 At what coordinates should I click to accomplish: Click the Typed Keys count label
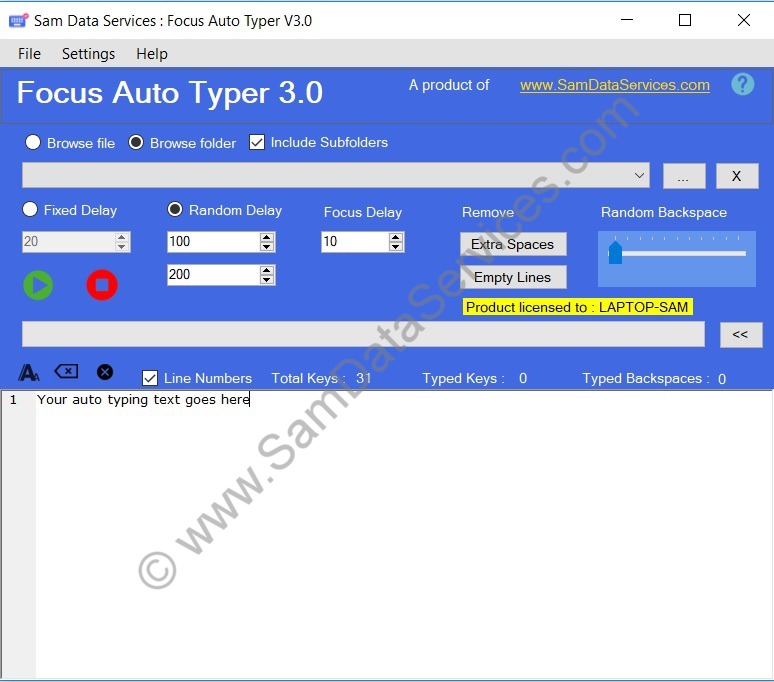pos(475,379)
